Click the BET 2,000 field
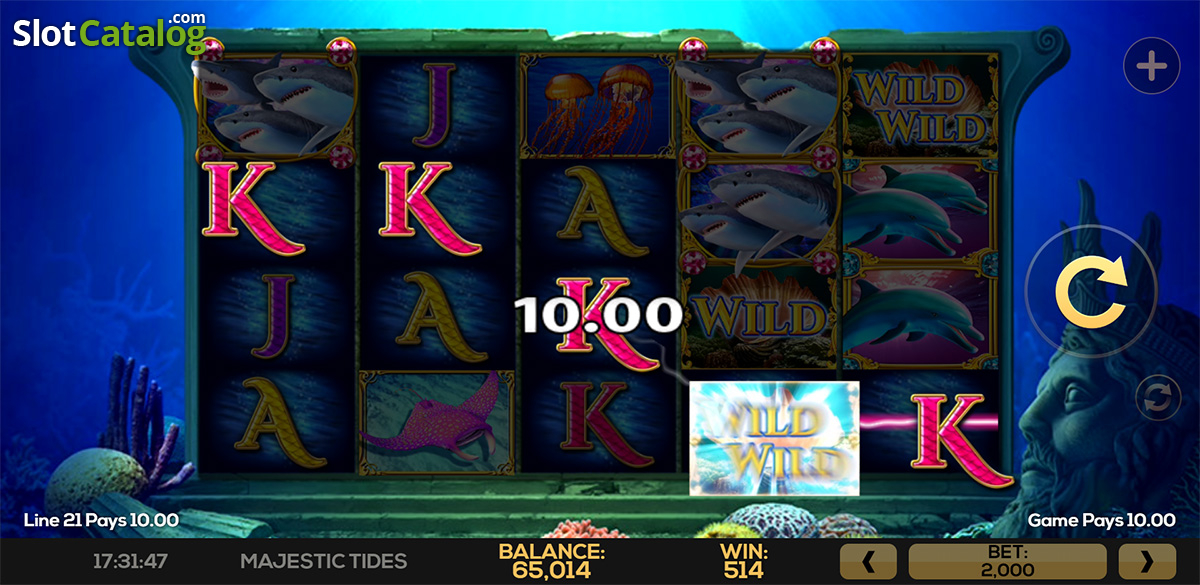This screenshot has width=1200, height=585. click(x=1008, y=562)
